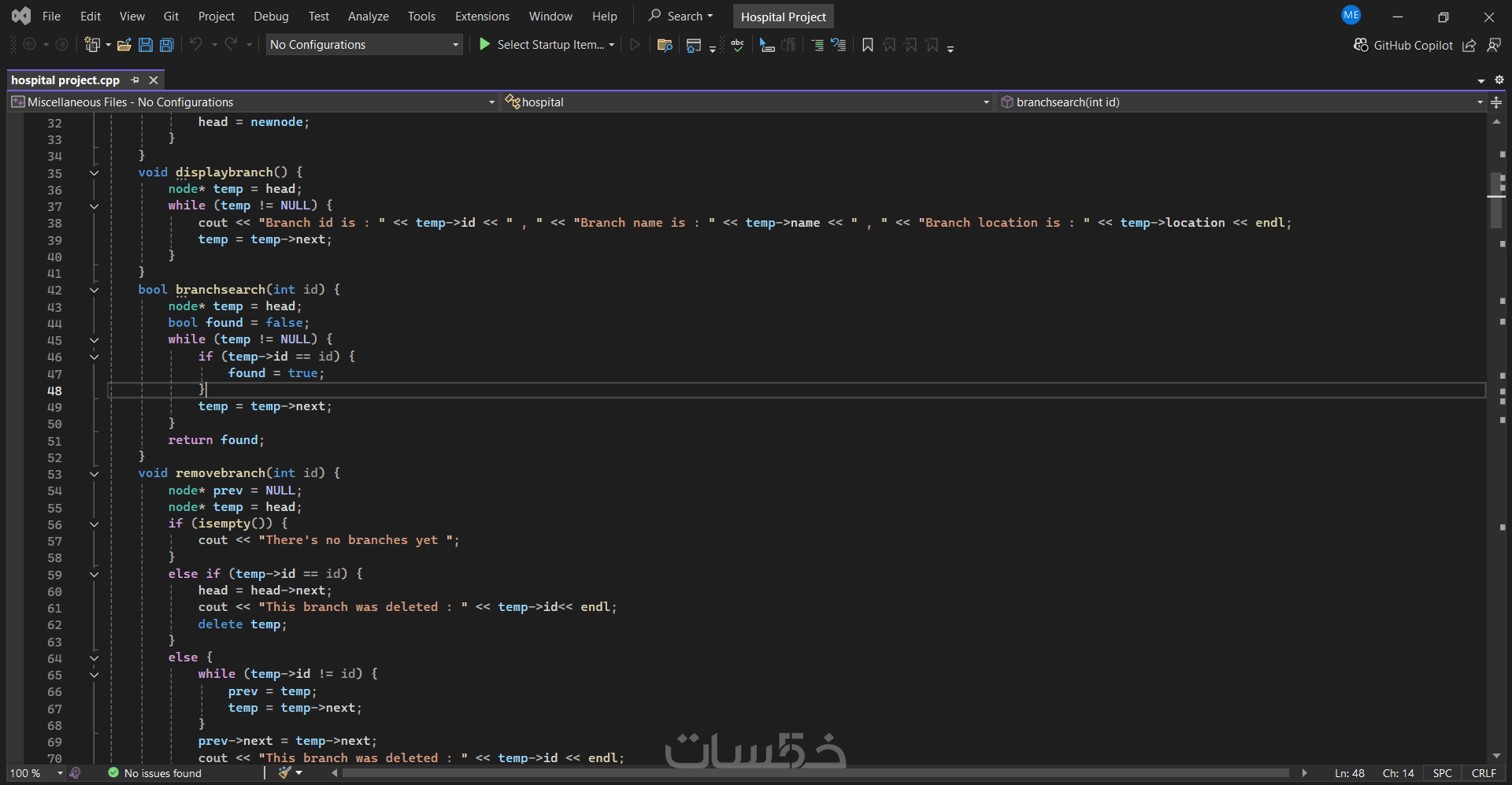The width and height of the screenshot is (1512, 785).
Task: Comment out the selected lines
Action: tap(817, 45)
